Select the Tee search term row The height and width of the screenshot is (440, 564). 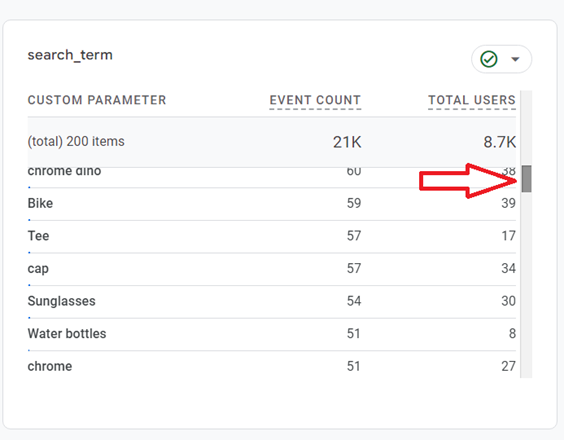pos(272,236)
